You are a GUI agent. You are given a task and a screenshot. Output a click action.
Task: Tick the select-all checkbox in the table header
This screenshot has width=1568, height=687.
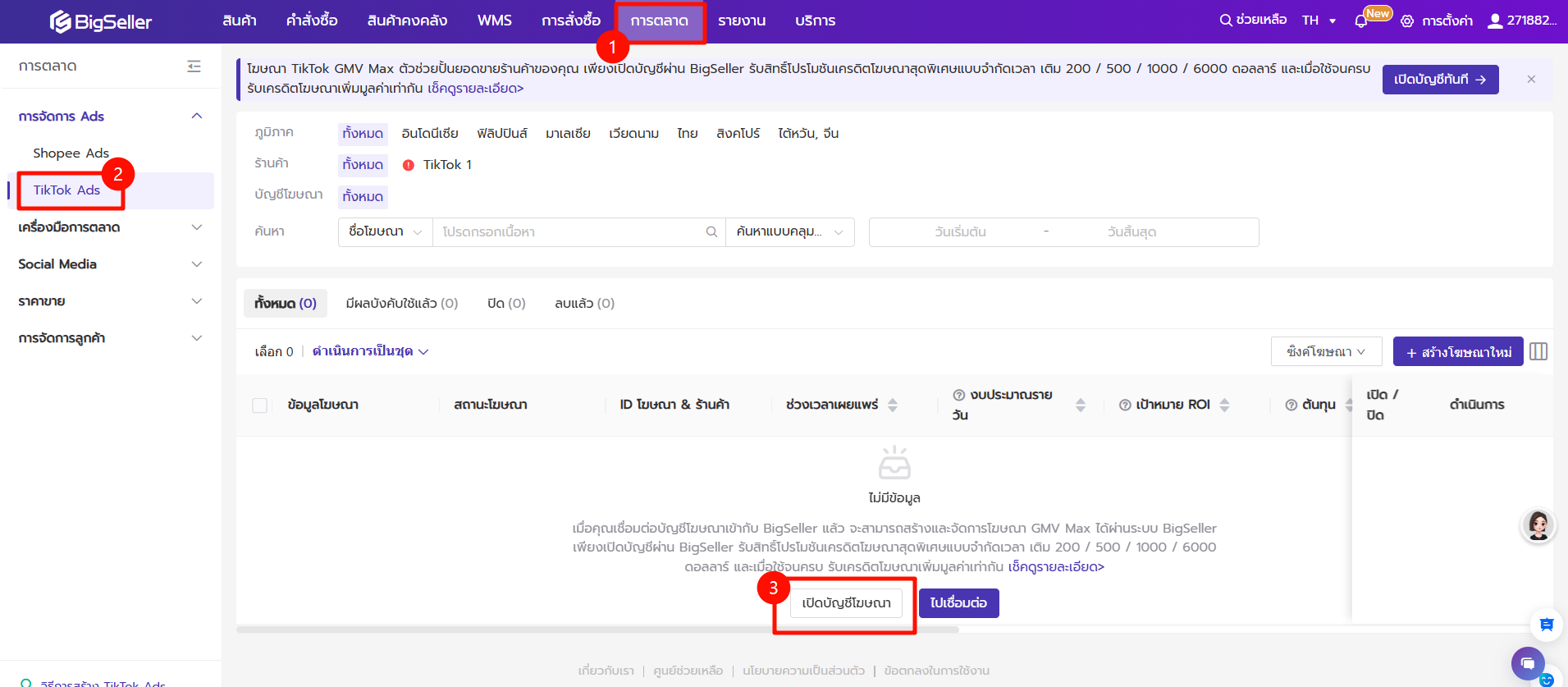click(x=260, y=405)
